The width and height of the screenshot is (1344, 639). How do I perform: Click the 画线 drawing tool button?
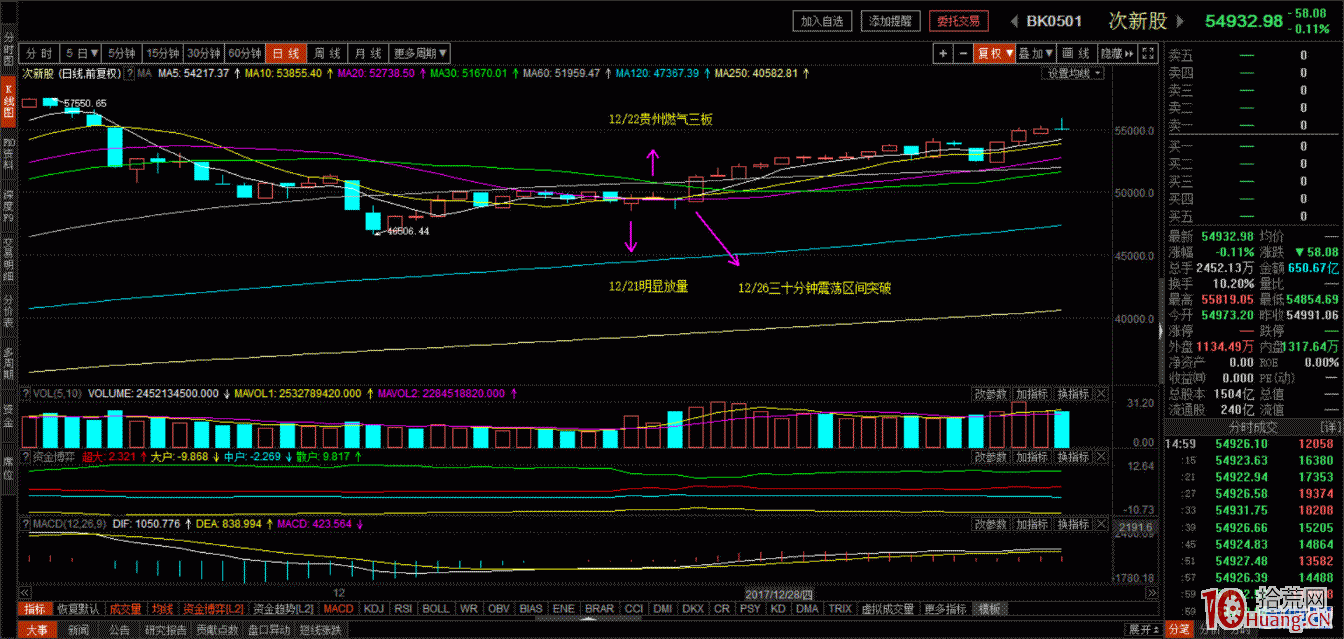coord(1075,53)
